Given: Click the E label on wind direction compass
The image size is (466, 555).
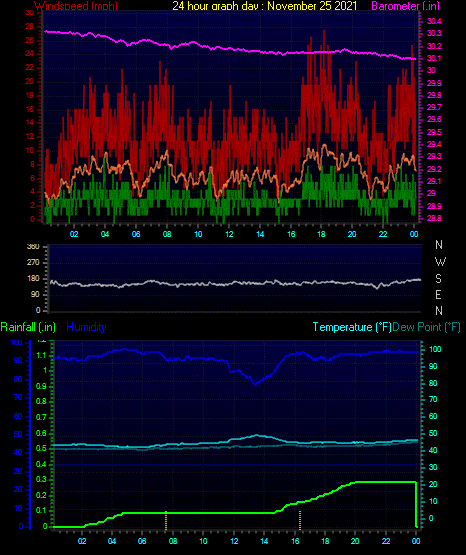Looking at the screenshot, I should point(438,294).
